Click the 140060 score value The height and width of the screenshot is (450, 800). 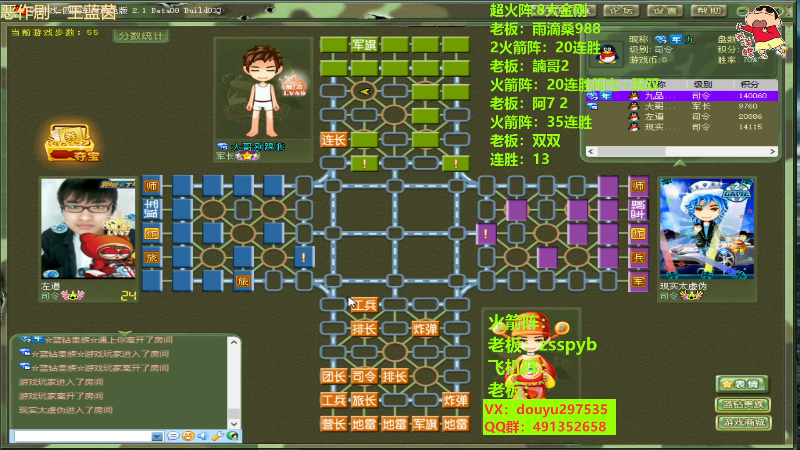[752, 96]
